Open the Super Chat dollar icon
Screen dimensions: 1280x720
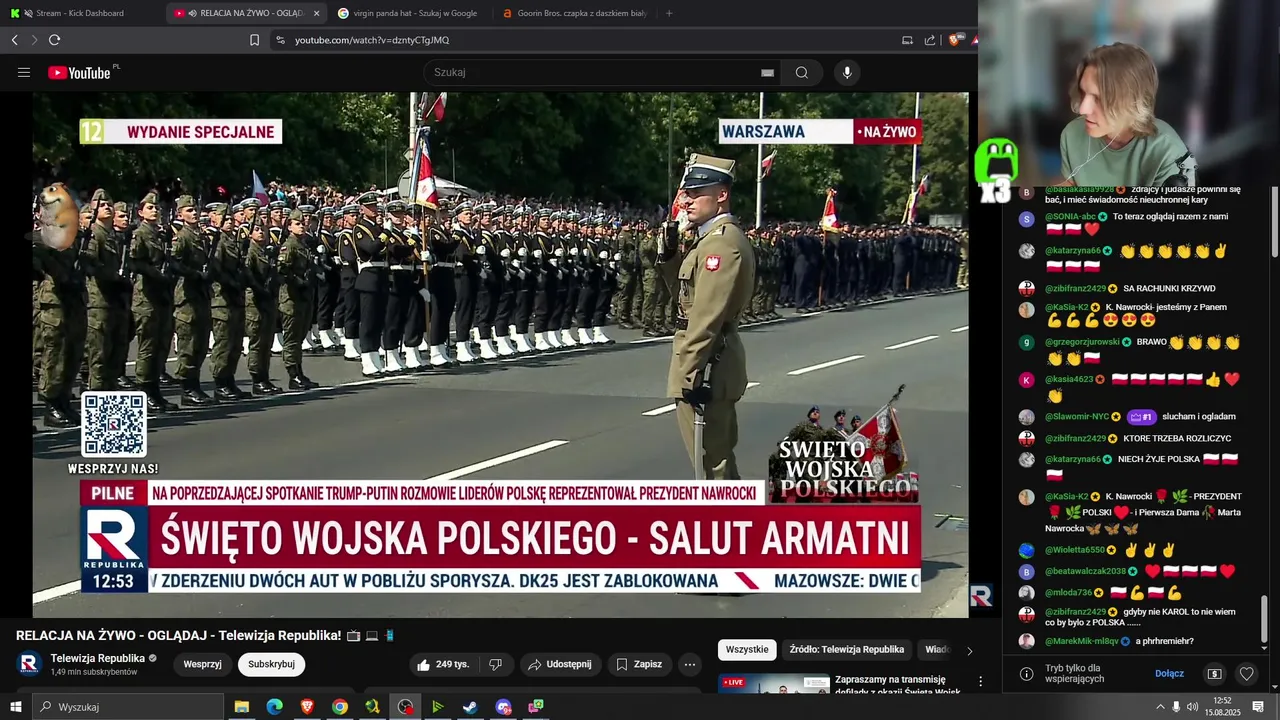click(1214, 674)
